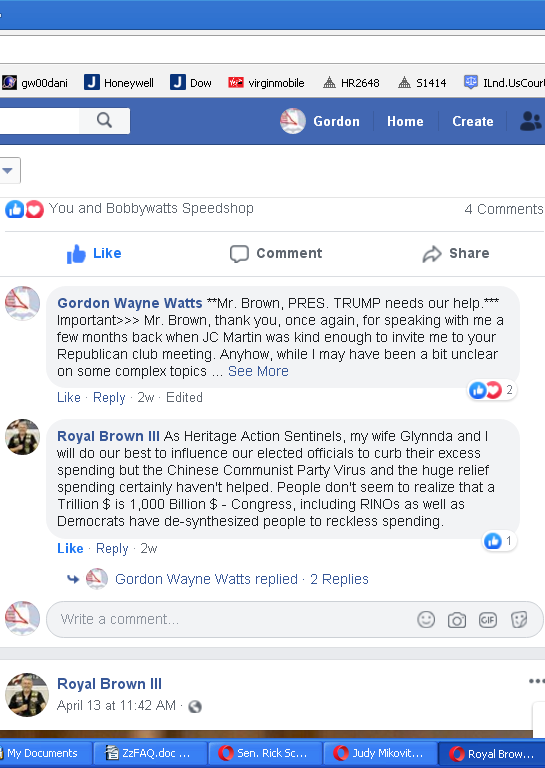Image resolution: width=545 pixels, height=768 pixels.
Task: Toggle Like on the post
Action: pos(94,253)
